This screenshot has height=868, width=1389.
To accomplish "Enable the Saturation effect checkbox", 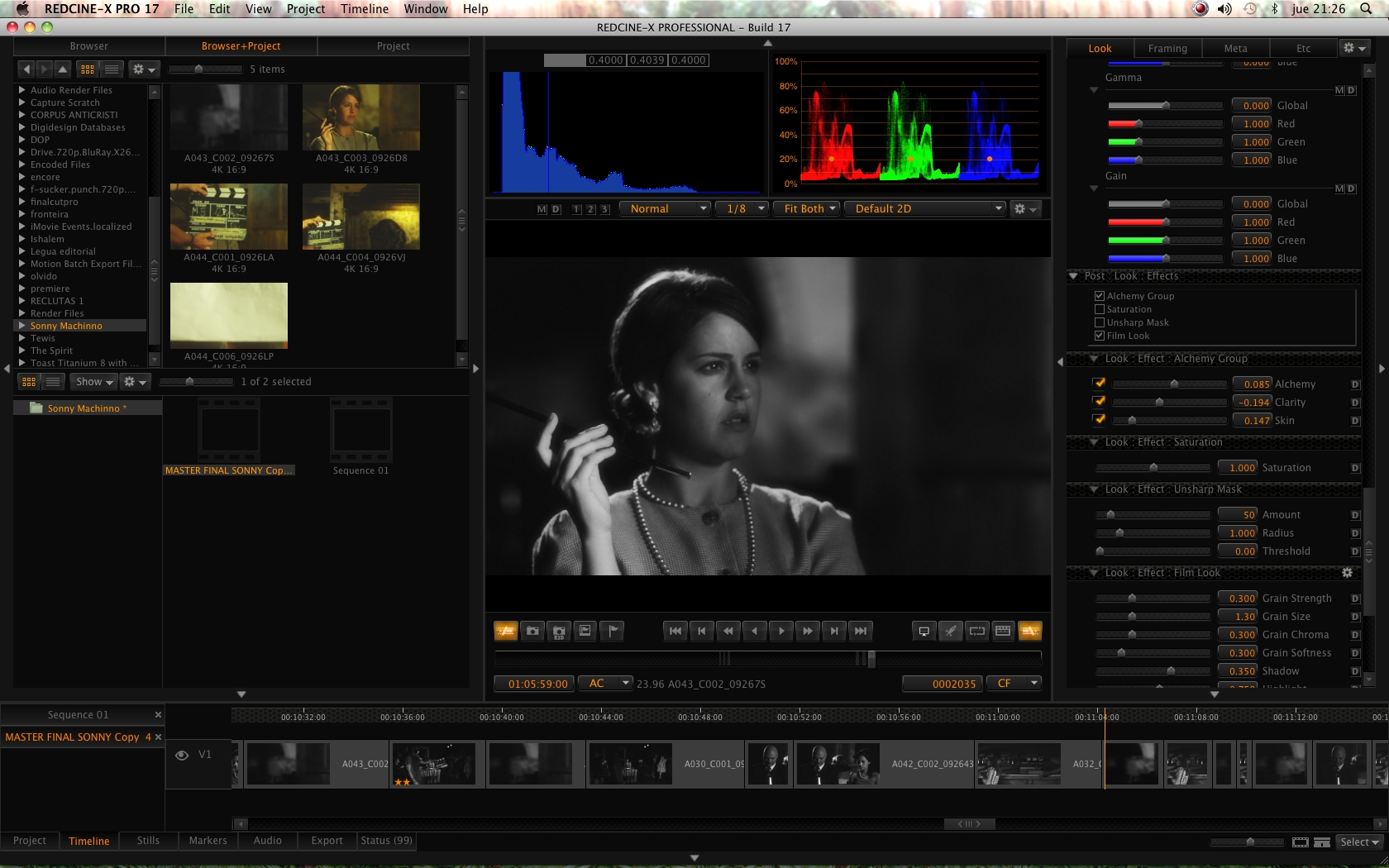I will pyautogui.click(x=1100, y=309).
